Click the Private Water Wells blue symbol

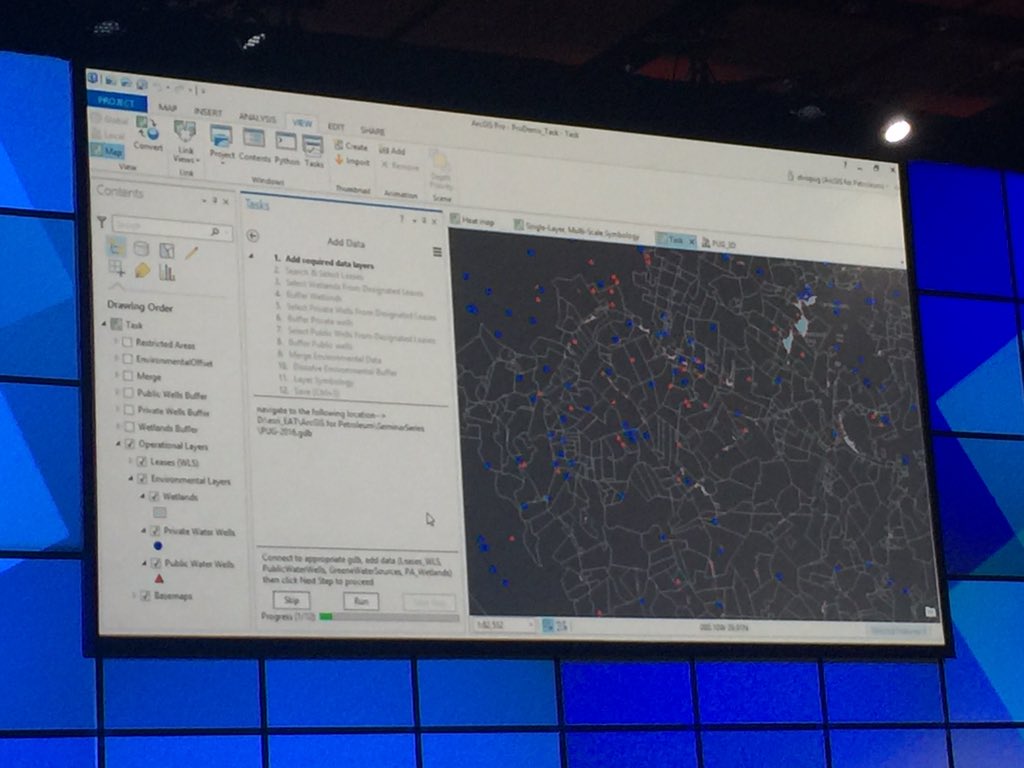click(157, 545)
